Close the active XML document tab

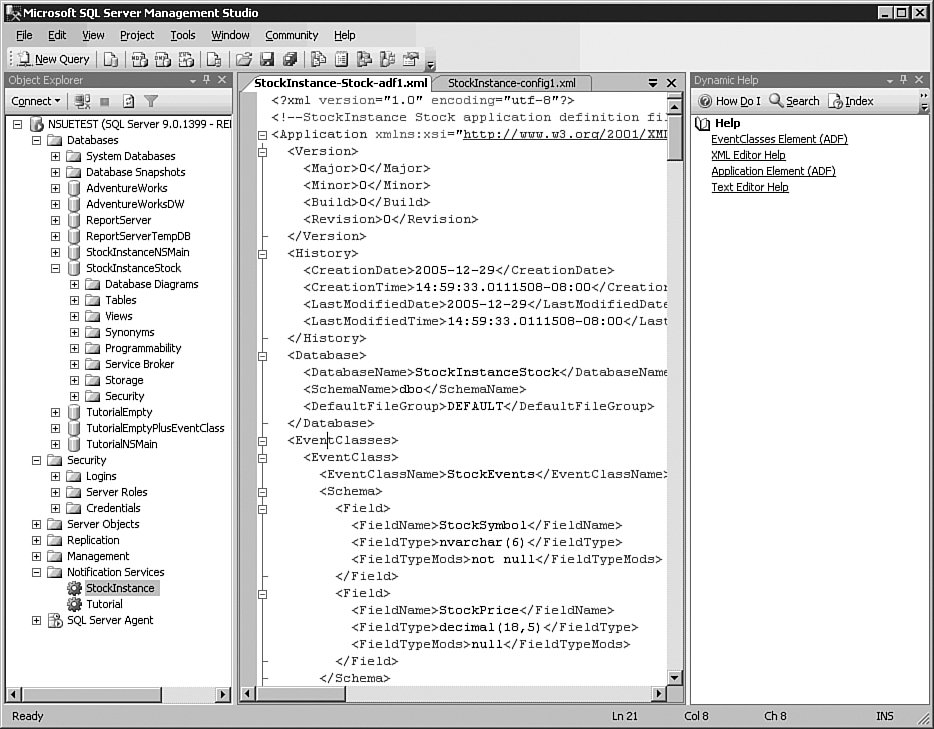click(x=671, y=83)
